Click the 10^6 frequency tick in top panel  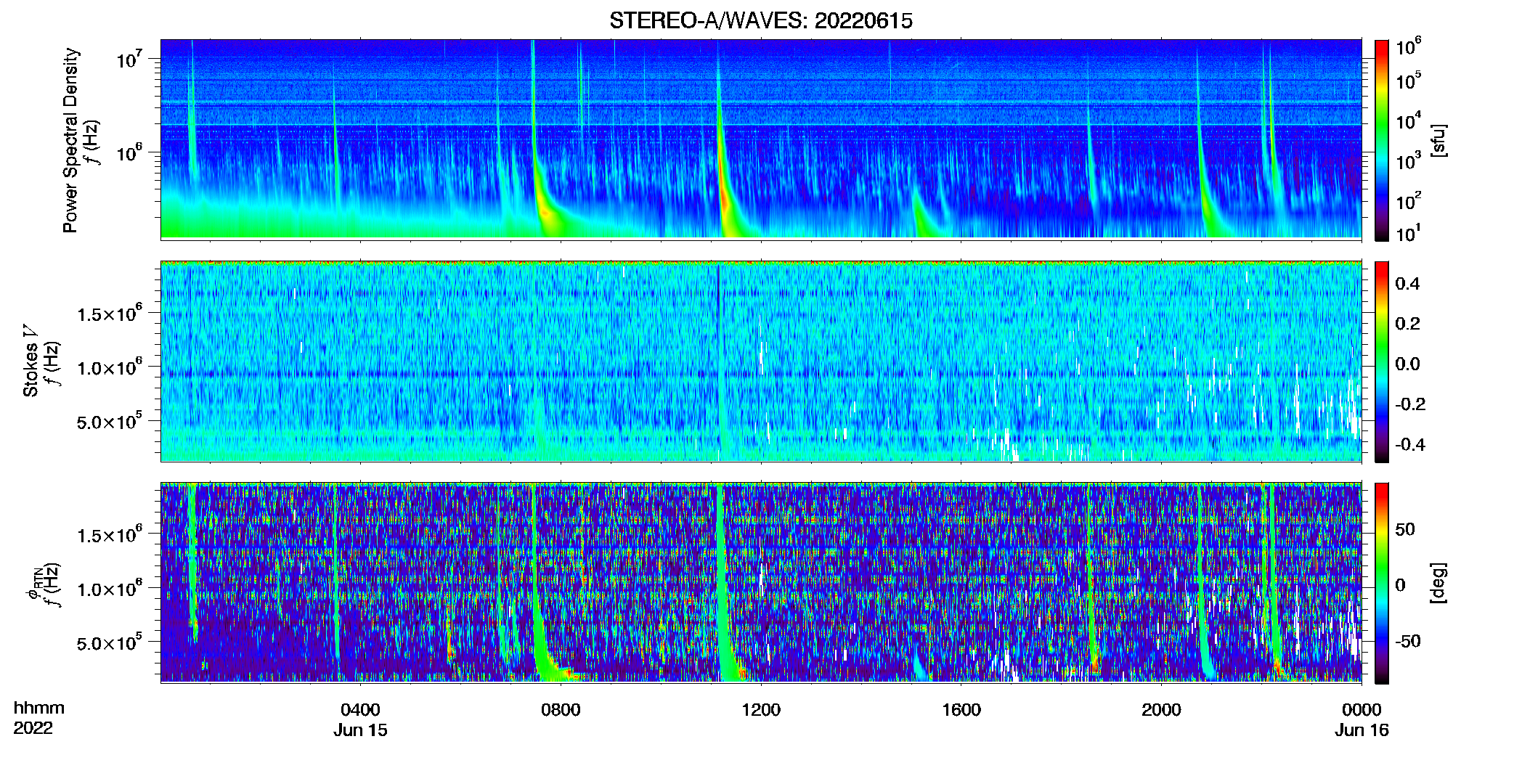click(x=129, y=153)
